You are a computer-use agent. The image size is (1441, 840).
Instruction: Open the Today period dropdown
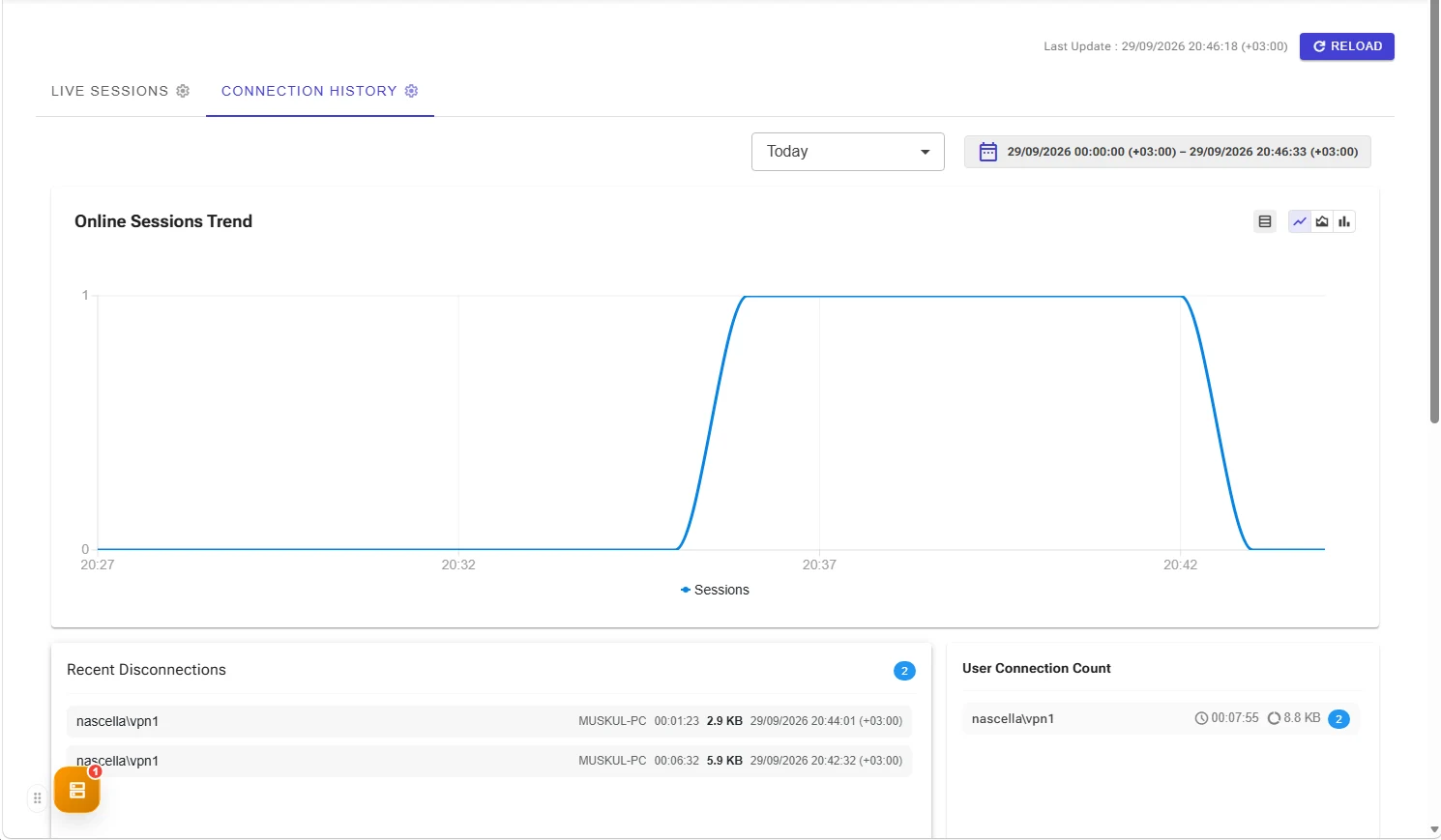point(848,152)
